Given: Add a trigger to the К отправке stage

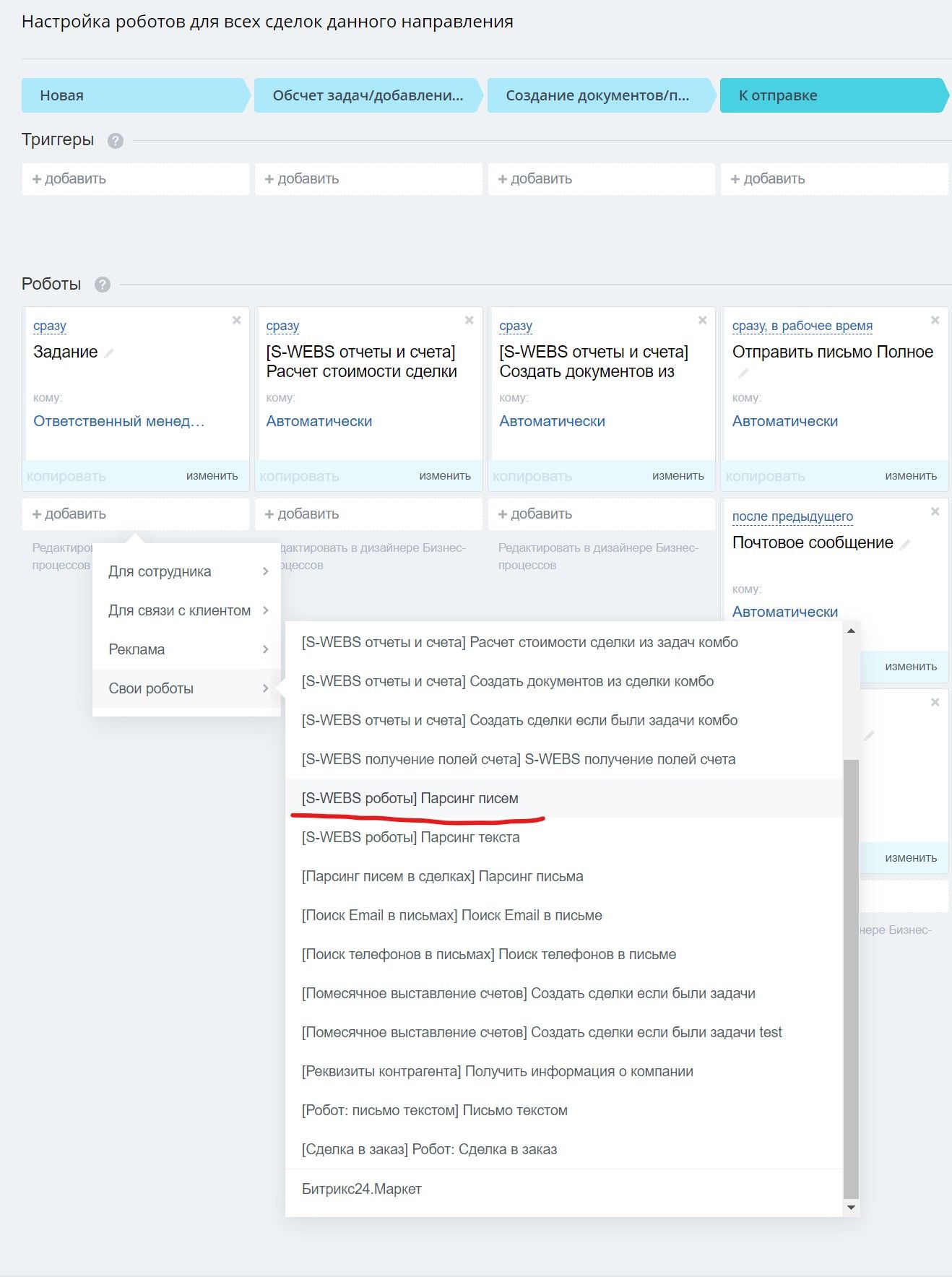Looking at the screenshot, I should [834, 179].
